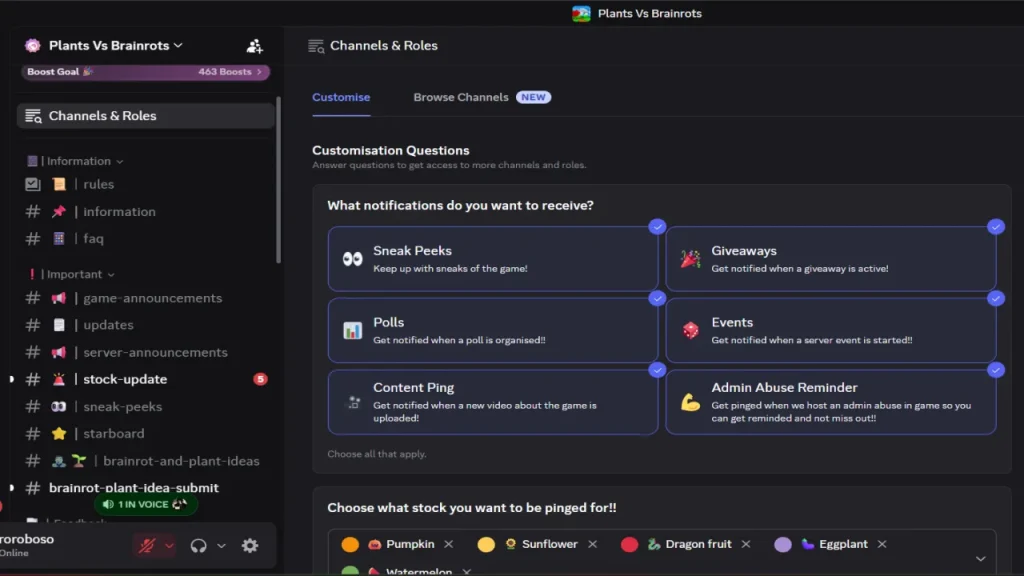1024x576 pixels.
Task: Expand the stock ping selection dropdown
Action: [x=980, y=558]
